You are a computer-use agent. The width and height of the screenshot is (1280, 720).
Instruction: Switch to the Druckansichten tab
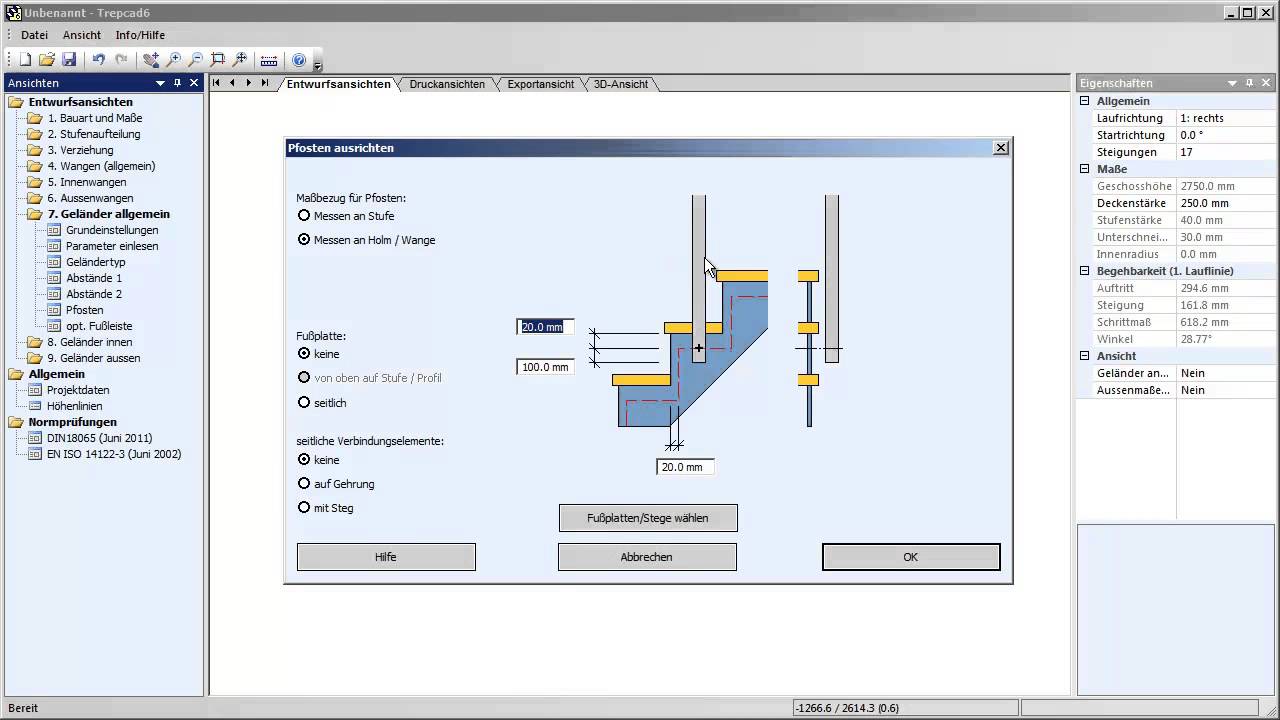point(447,84)
